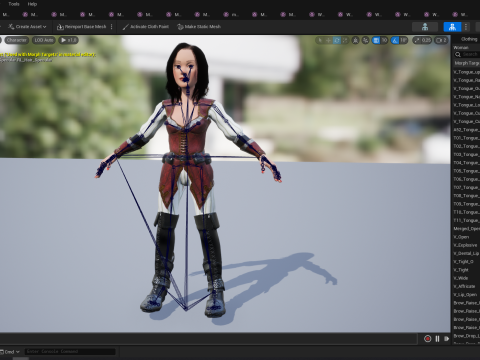Open the Cmd console type dropdown
480x360 pixels.
[x=10, y=352]
